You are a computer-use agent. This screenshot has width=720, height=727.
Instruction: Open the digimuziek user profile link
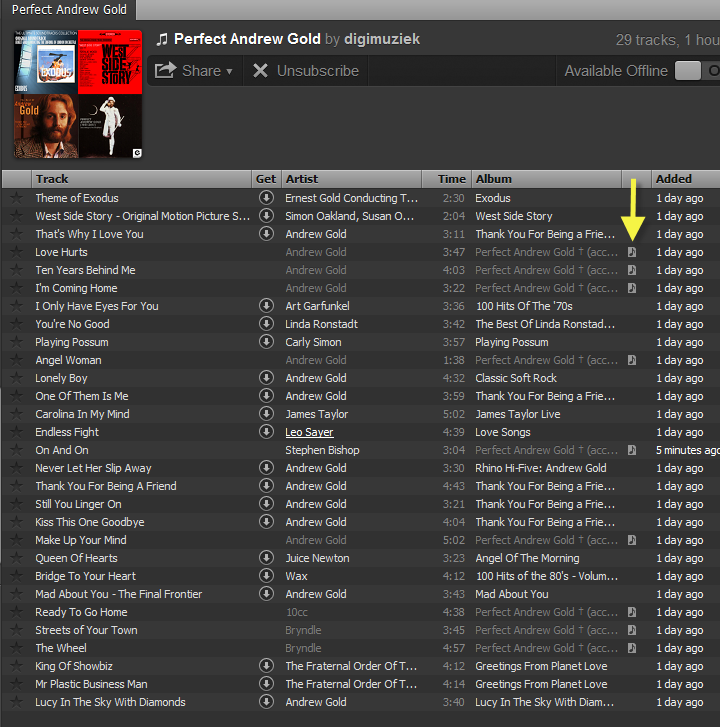(x=382, y=39)
